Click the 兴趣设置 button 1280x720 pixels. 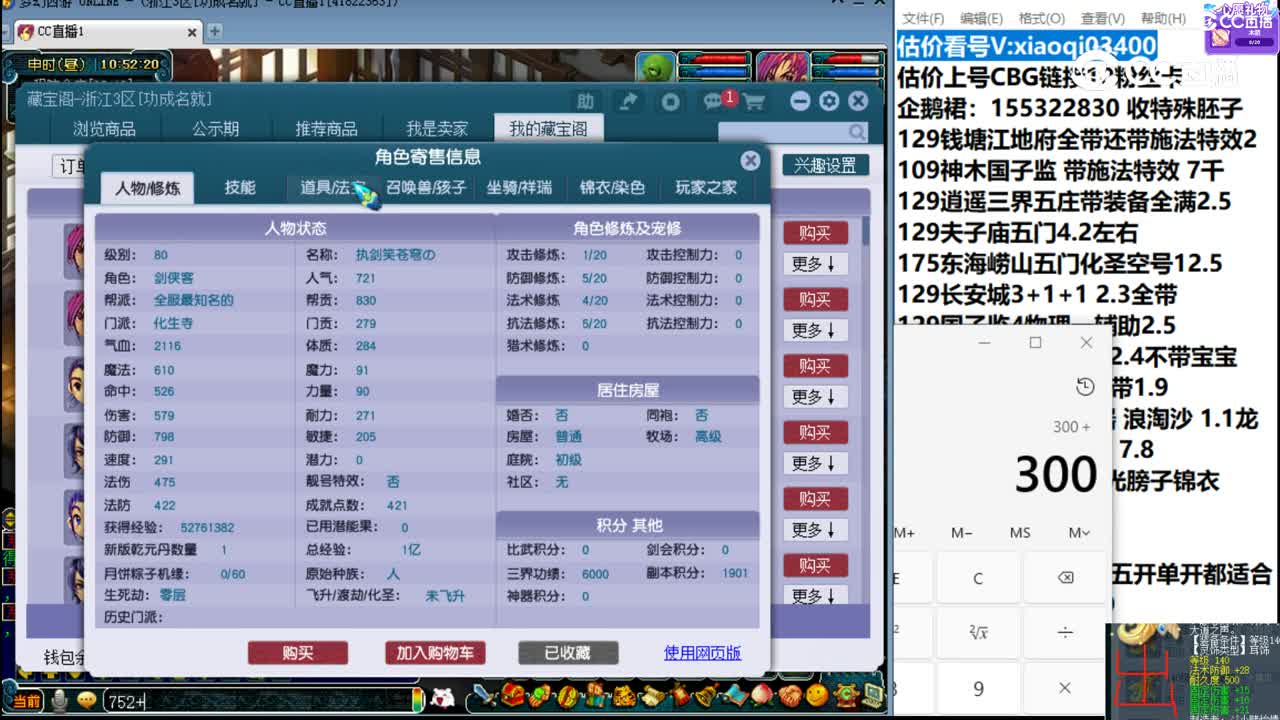825,165
